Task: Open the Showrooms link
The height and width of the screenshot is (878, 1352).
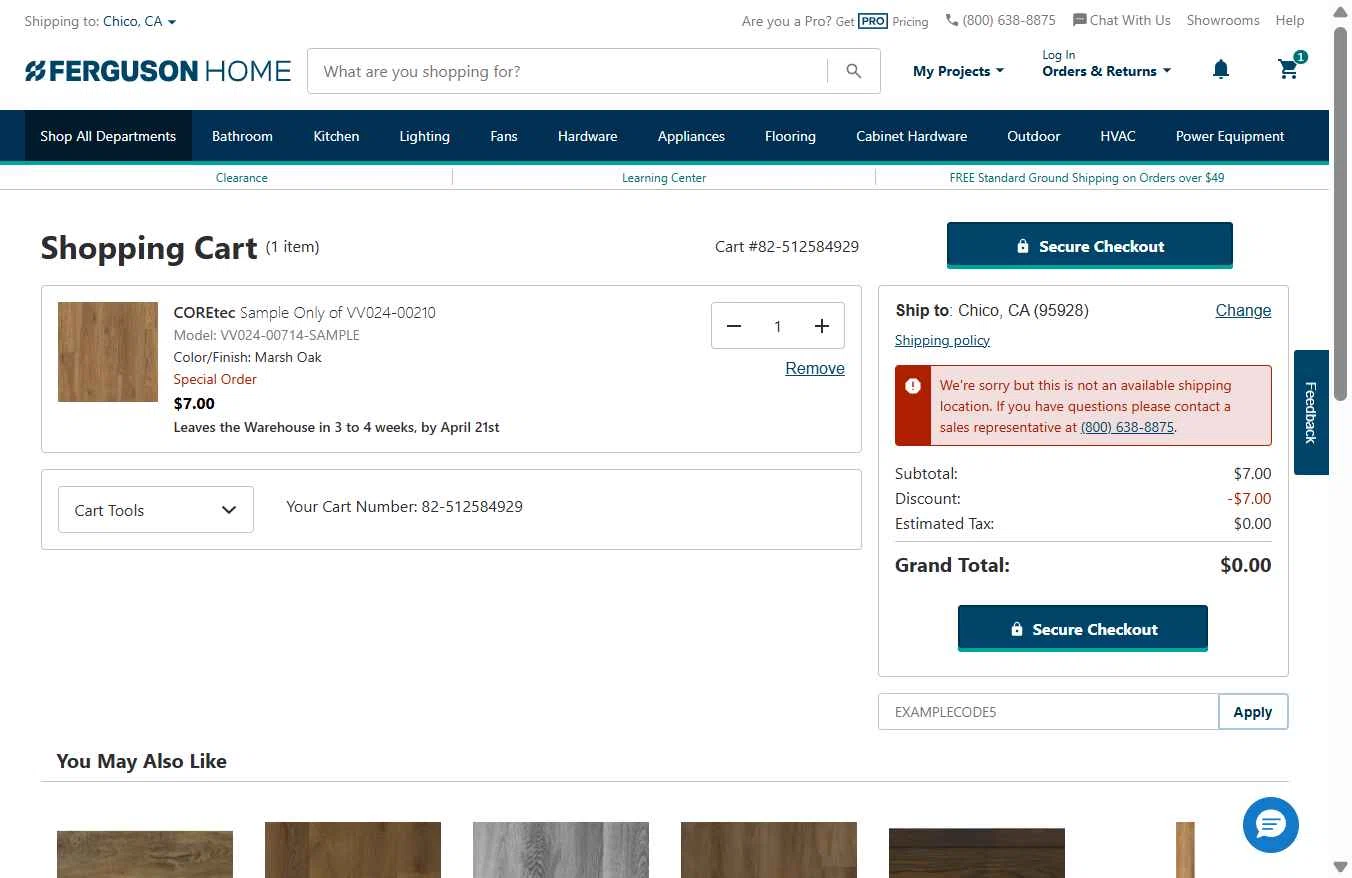Action: coord(1222,20)
